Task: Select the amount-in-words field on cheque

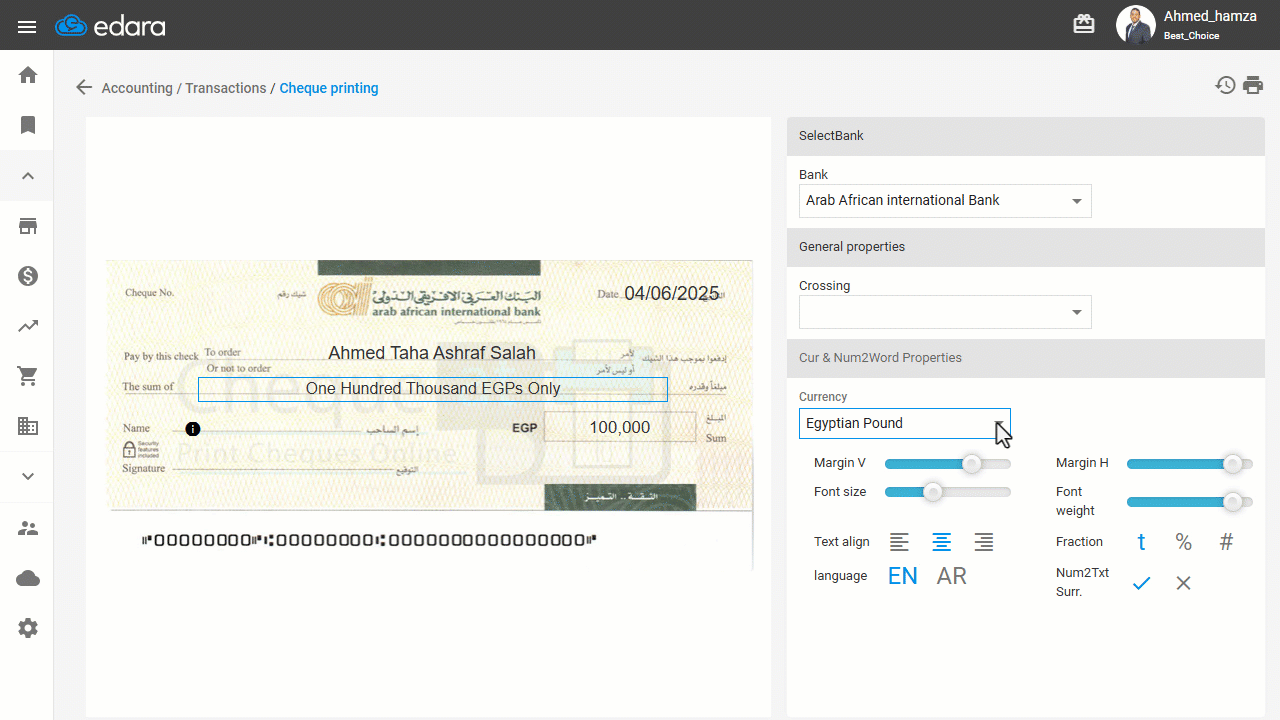Action: [x=433, y=389]
